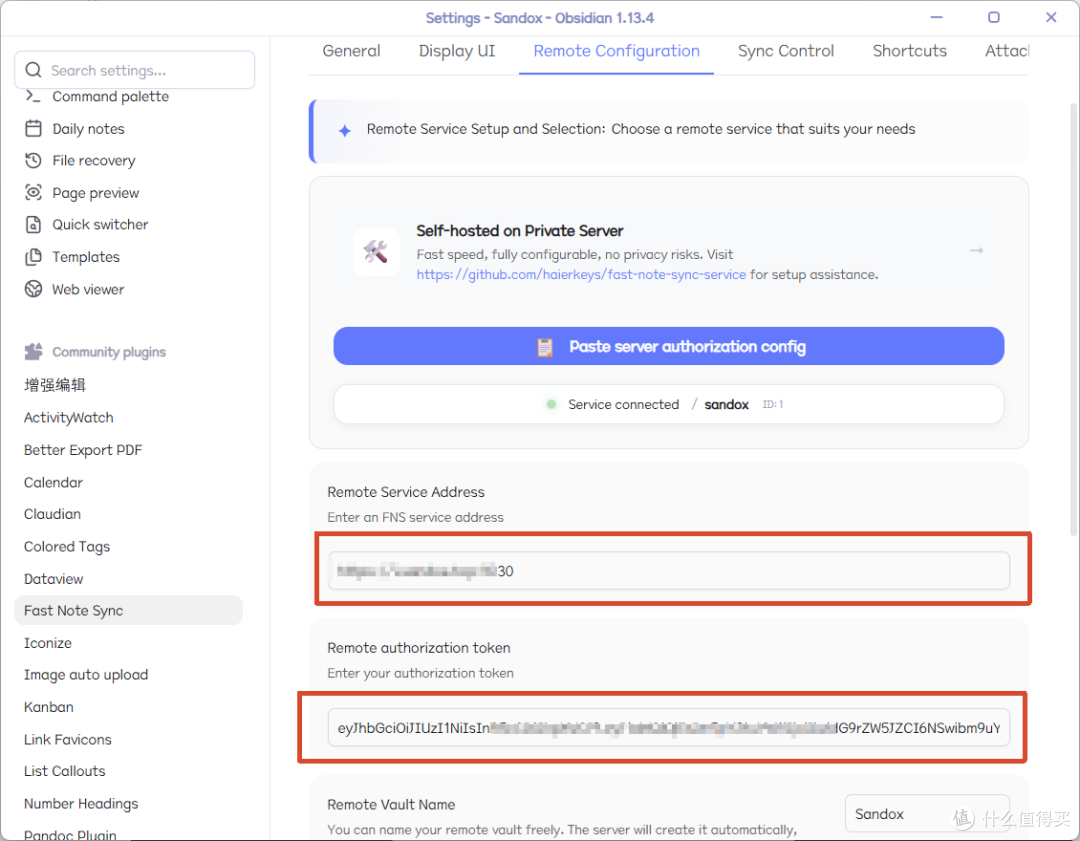
Task: Switch to the General tab
Action: (x=351, y=51)
